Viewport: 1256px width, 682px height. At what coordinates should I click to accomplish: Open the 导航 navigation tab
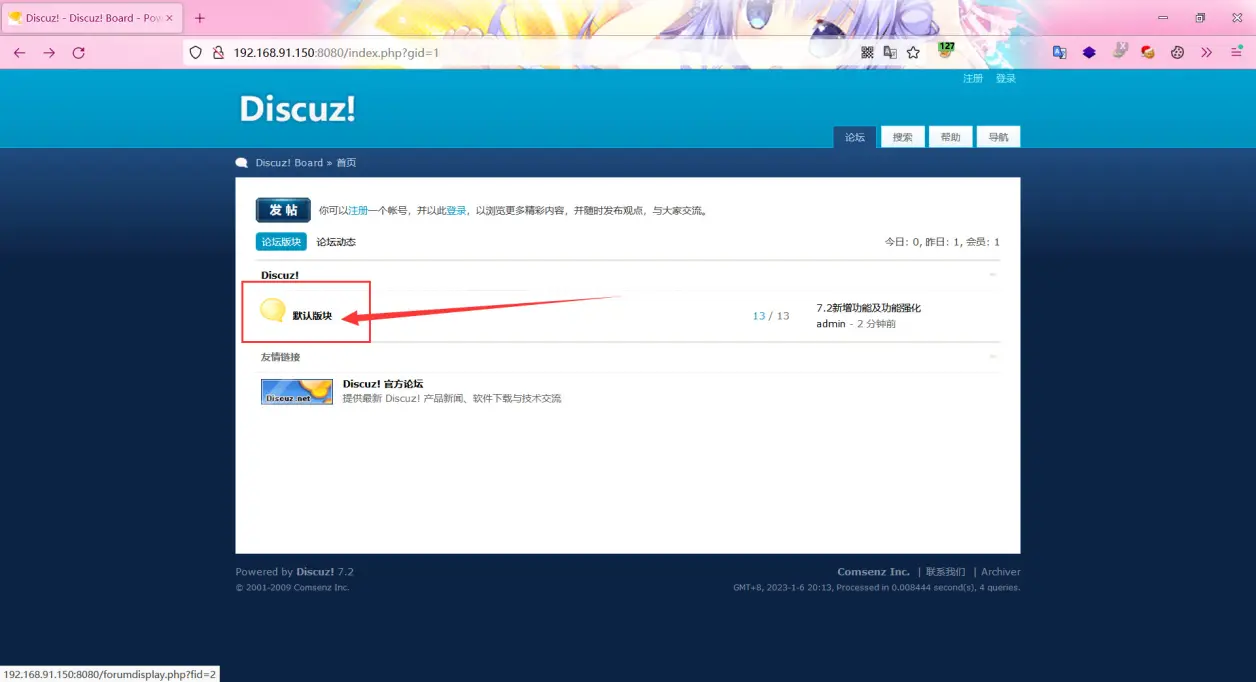(999, 137)
